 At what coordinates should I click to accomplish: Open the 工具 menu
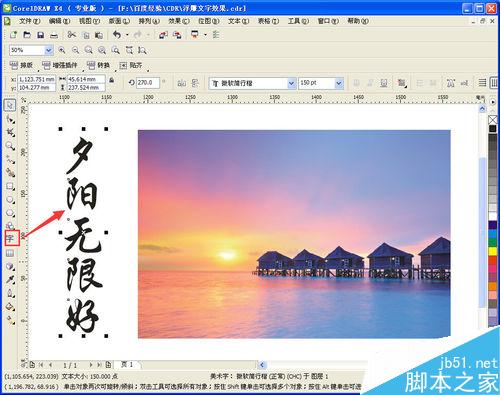point(298,21)
